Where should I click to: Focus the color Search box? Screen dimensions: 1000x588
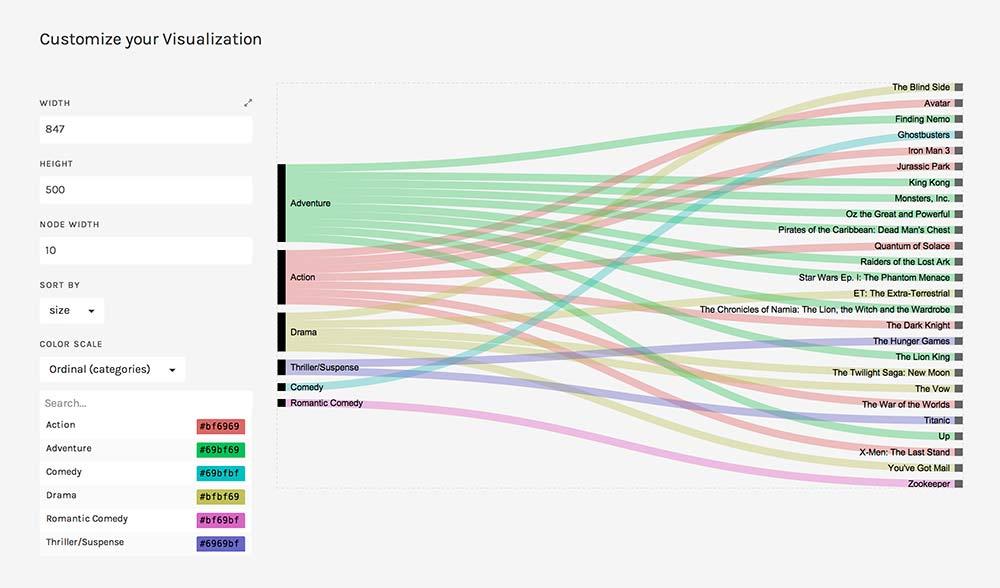146,403
